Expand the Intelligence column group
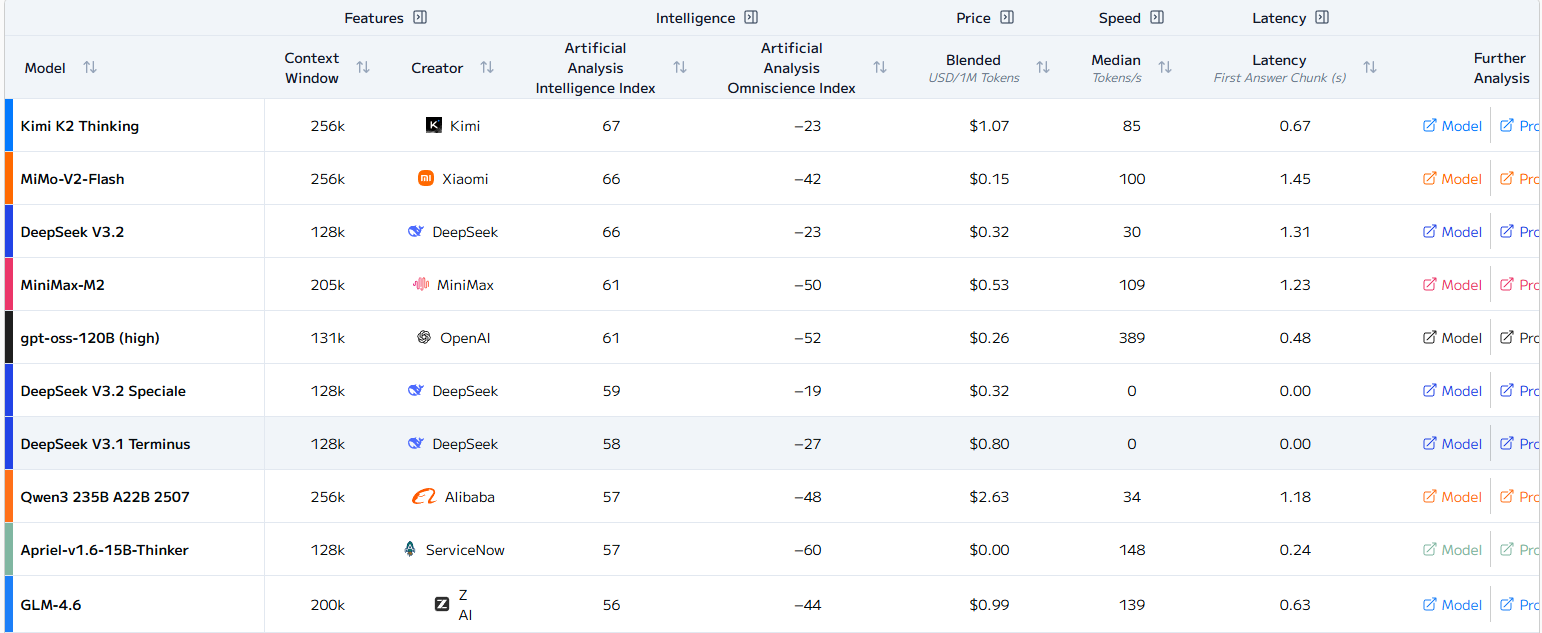The image size is (1542, 633). point(751,18)
